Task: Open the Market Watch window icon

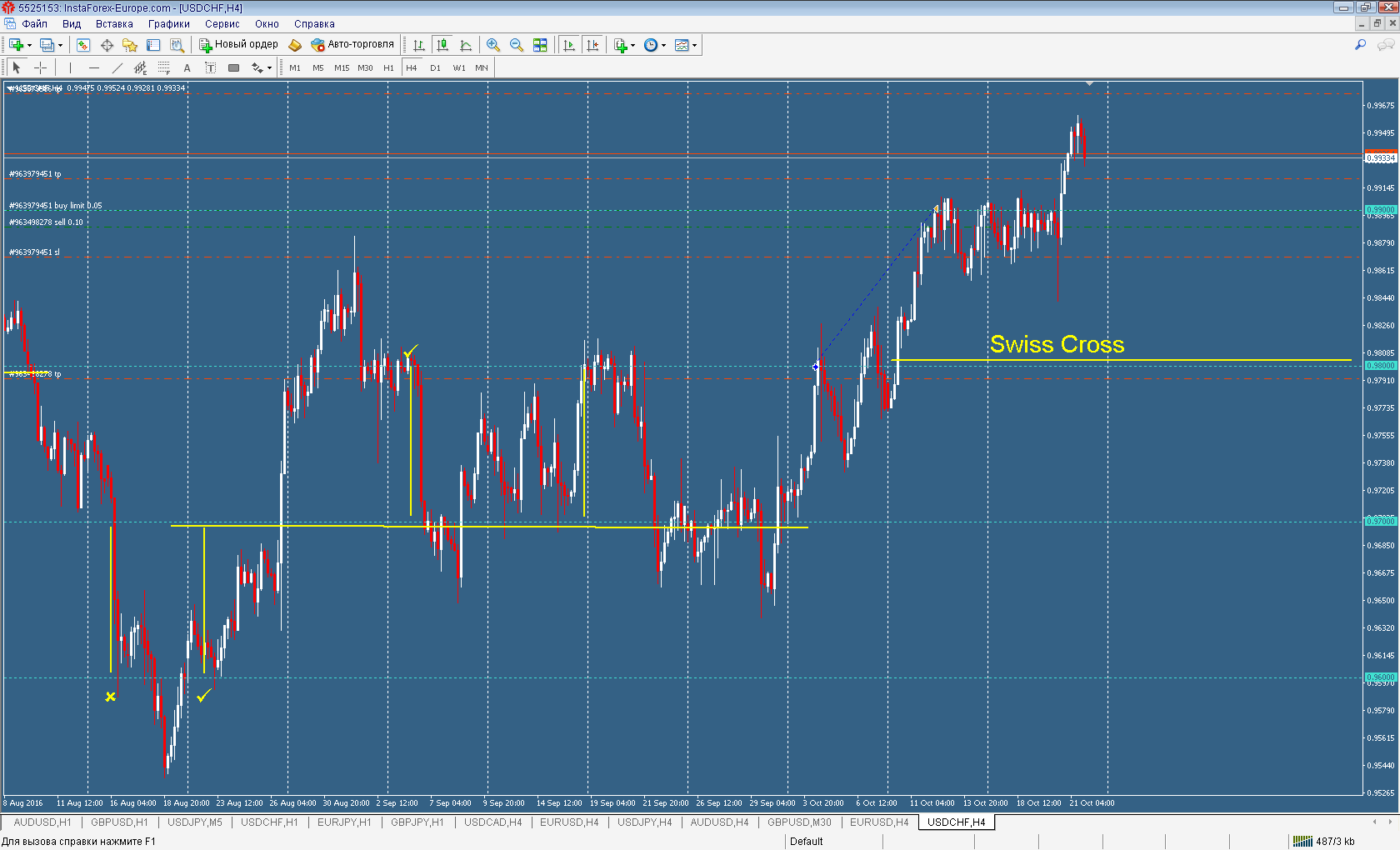Action: (x=83, y=45)
